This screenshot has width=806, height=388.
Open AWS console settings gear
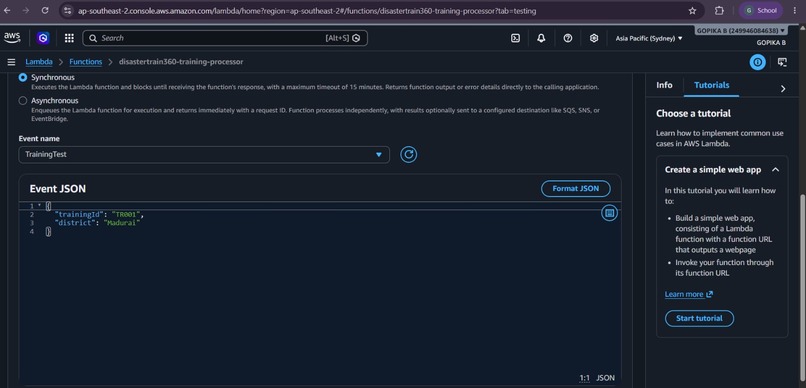point(594,38)
